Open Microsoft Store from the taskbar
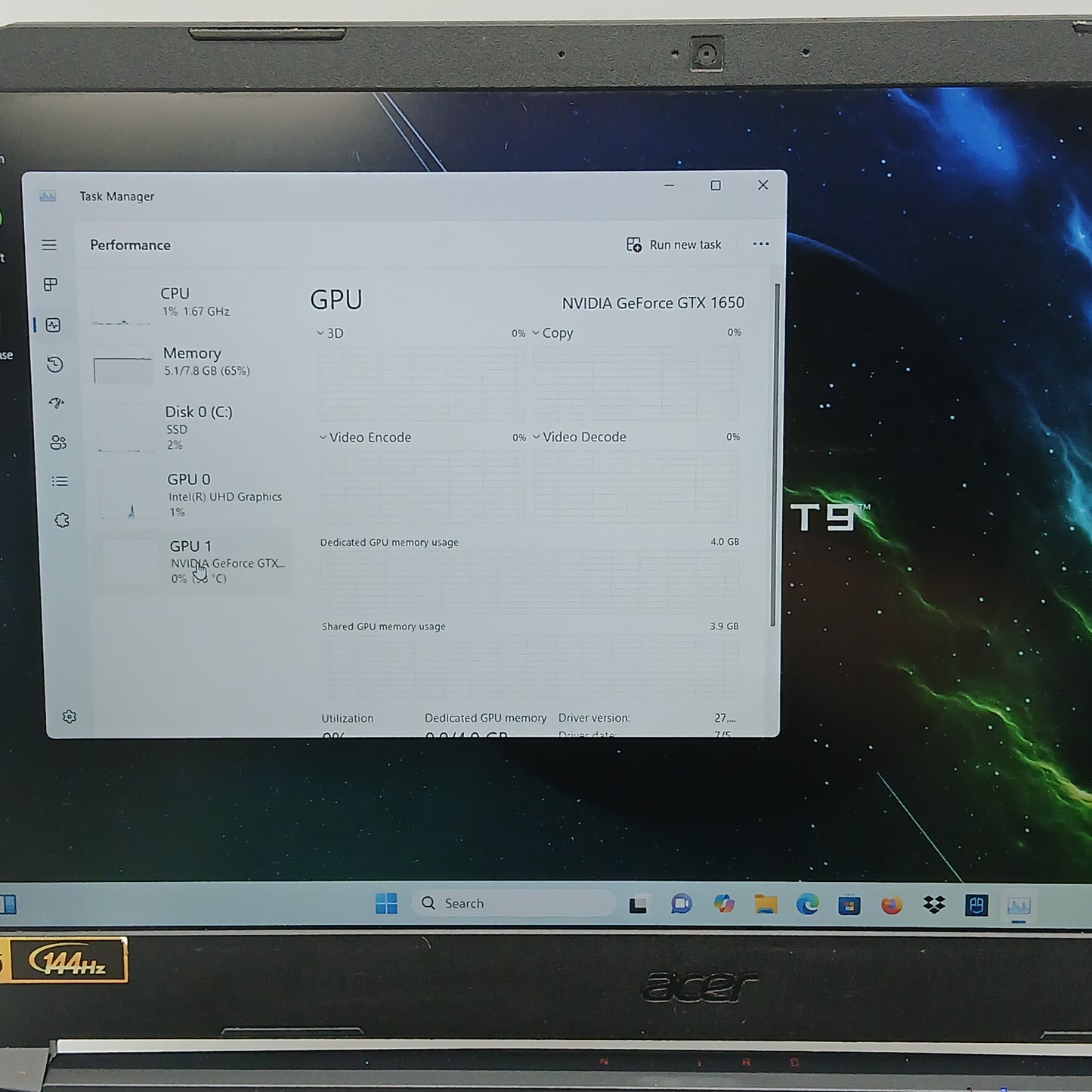 849,905
